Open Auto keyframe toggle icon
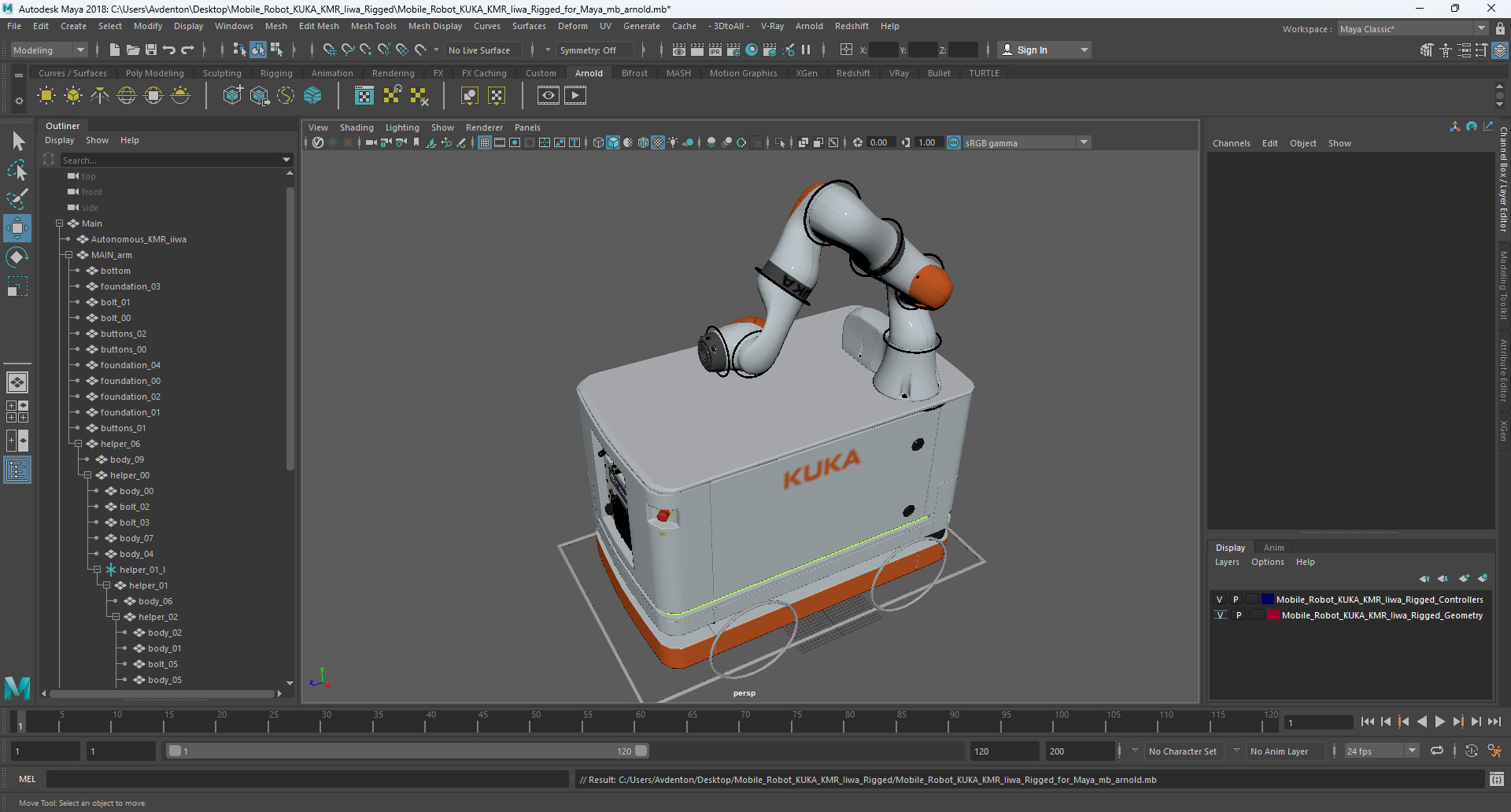This screenshot has width=1511, height=812. (x=1471, y=751)
